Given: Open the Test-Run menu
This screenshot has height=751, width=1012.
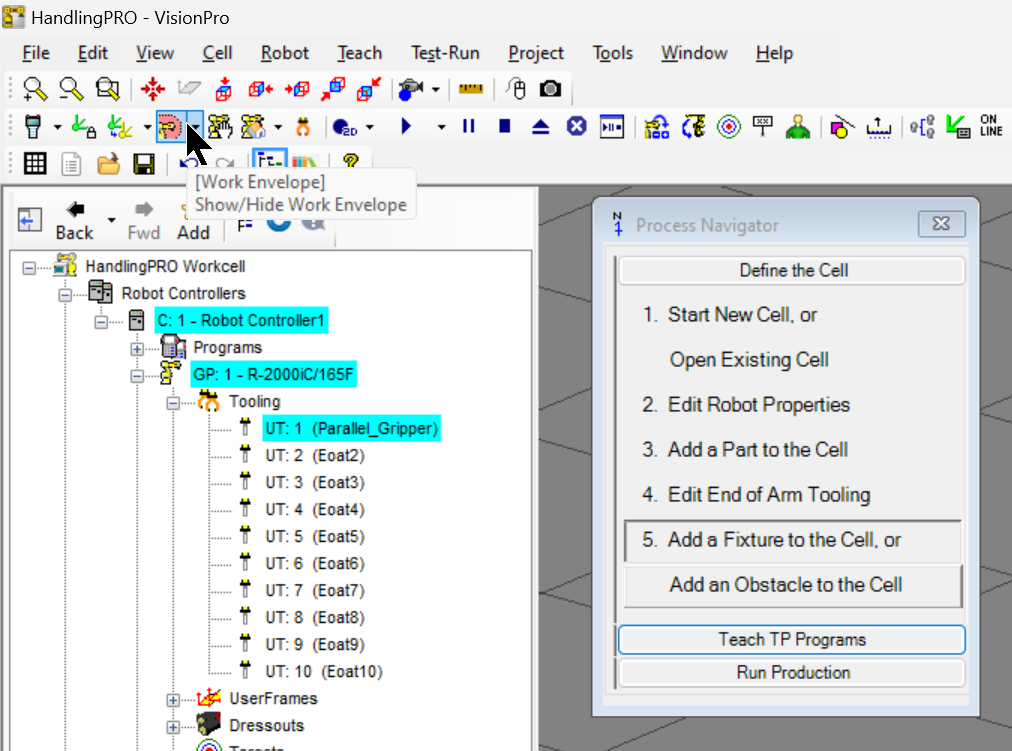Looking at the screenshot, I should 445,53.
